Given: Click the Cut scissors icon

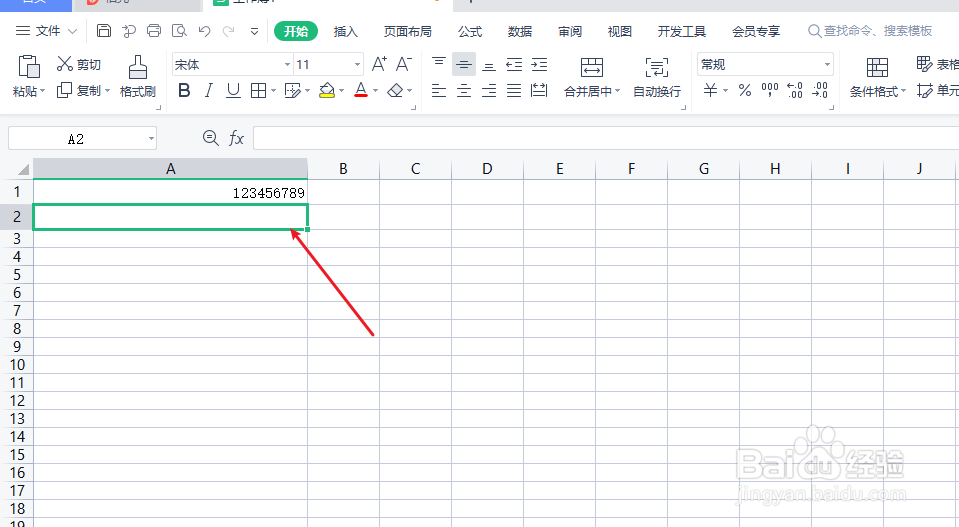Looking at the screenshot, I should pyautogui.click(x=64, y=64).
